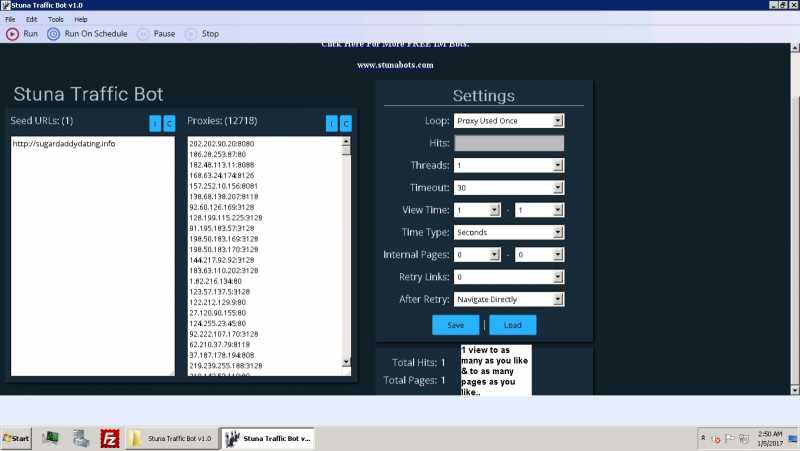Click the Seed URLs import icon

point(155,123)
